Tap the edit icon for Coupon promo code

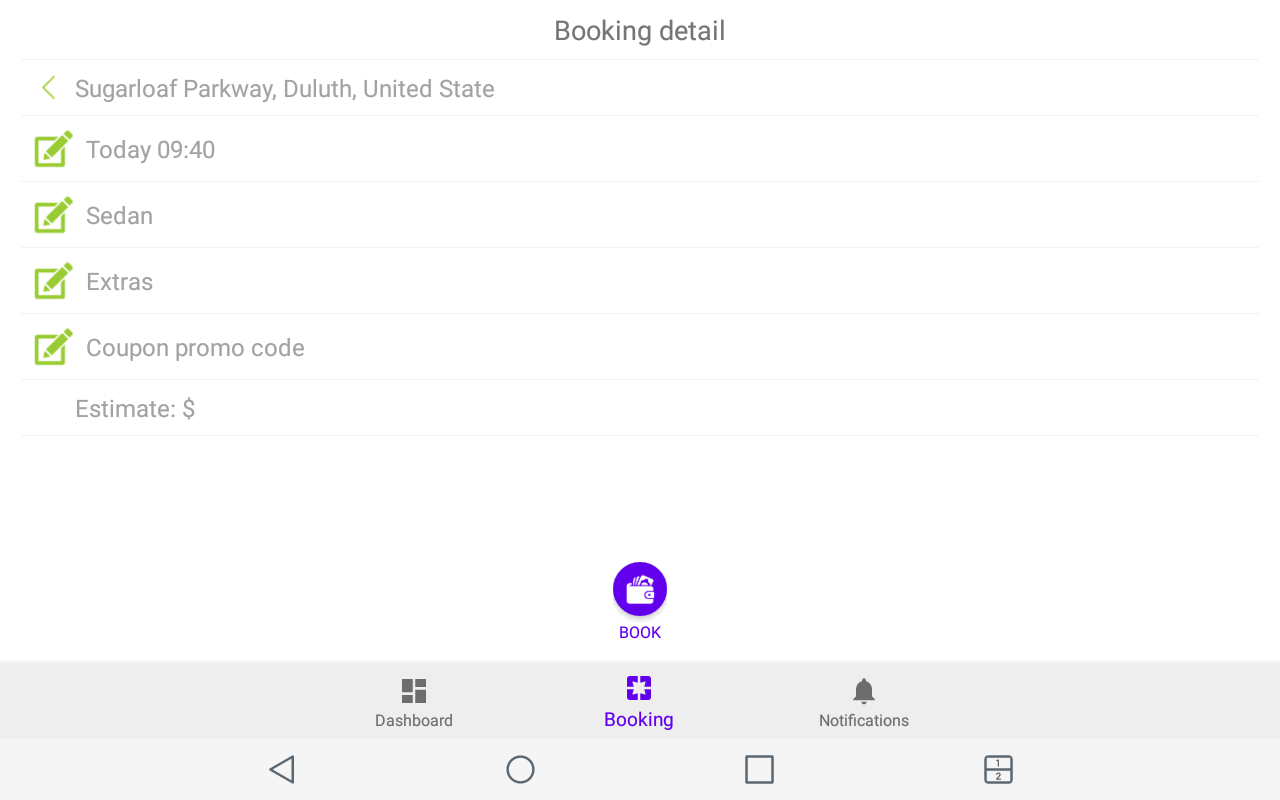point(54,347)
